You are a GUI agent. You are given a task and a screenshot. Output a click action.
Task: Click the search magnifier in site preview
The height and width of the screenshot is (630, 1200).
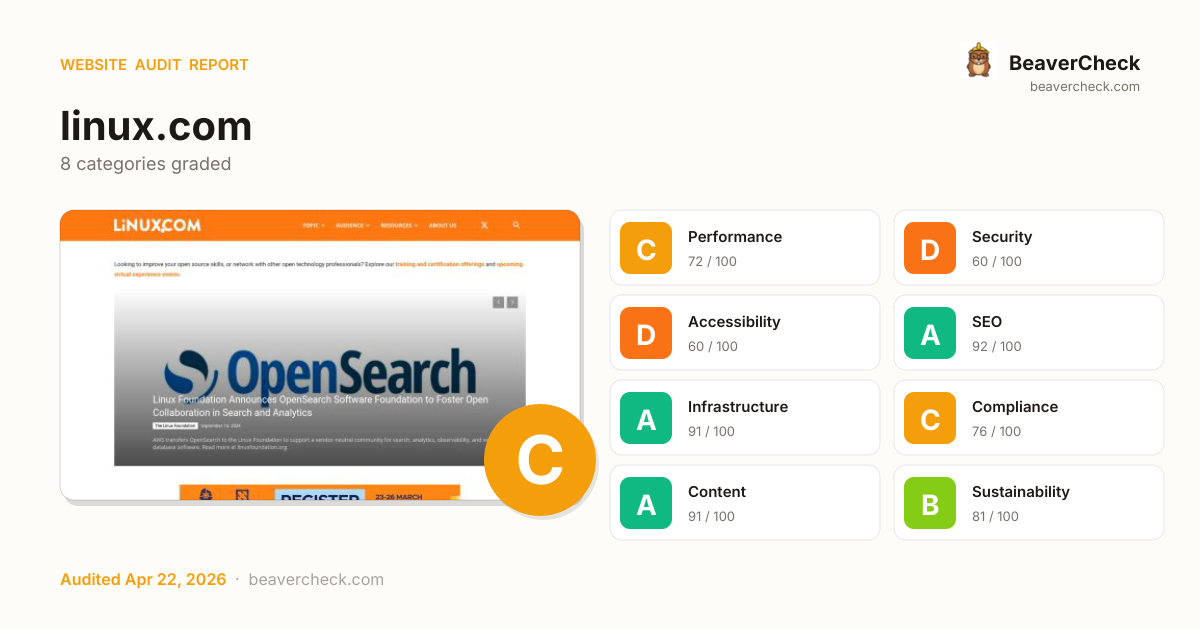click(516, 226)
